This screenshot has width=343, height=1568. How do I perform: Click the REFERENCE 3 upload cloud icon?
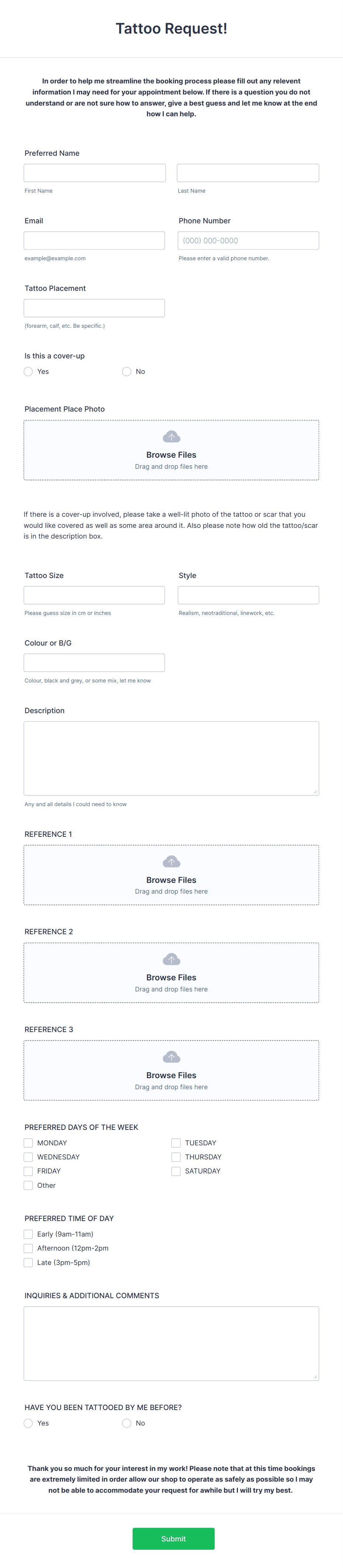[171, 1057]
